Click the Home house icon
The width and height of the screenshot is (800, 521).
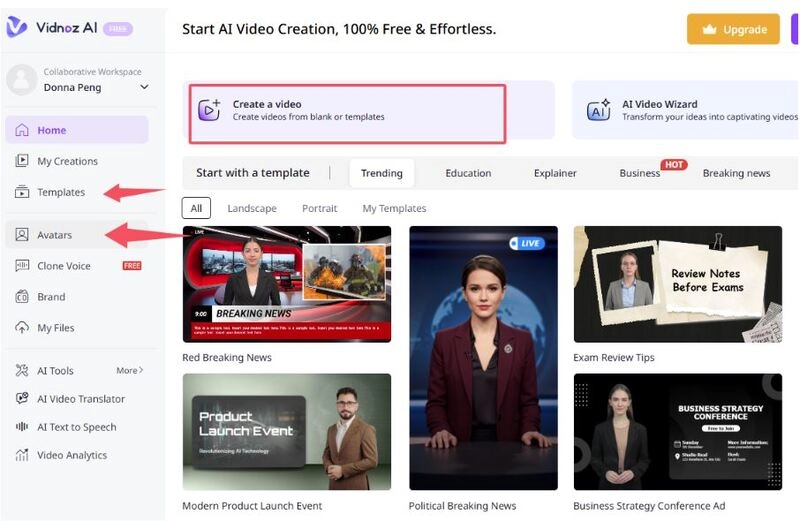point(22,130)
